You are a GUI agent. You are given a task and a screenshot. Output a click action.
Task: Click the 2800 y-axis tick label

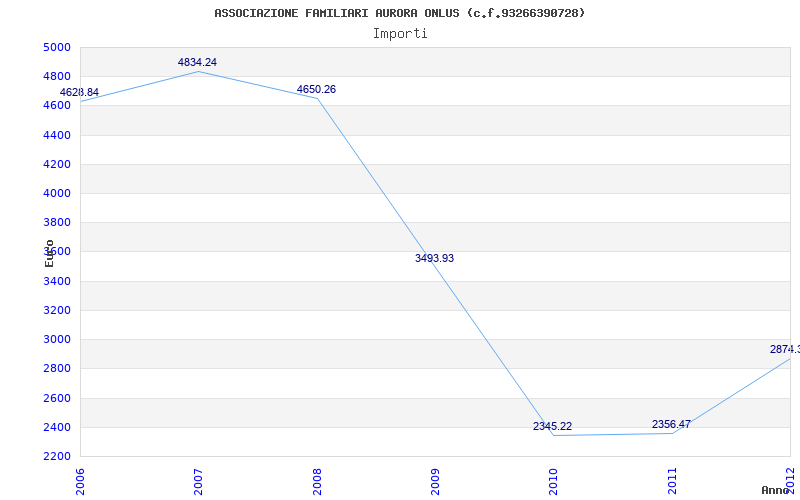click(x=57, y=368)
